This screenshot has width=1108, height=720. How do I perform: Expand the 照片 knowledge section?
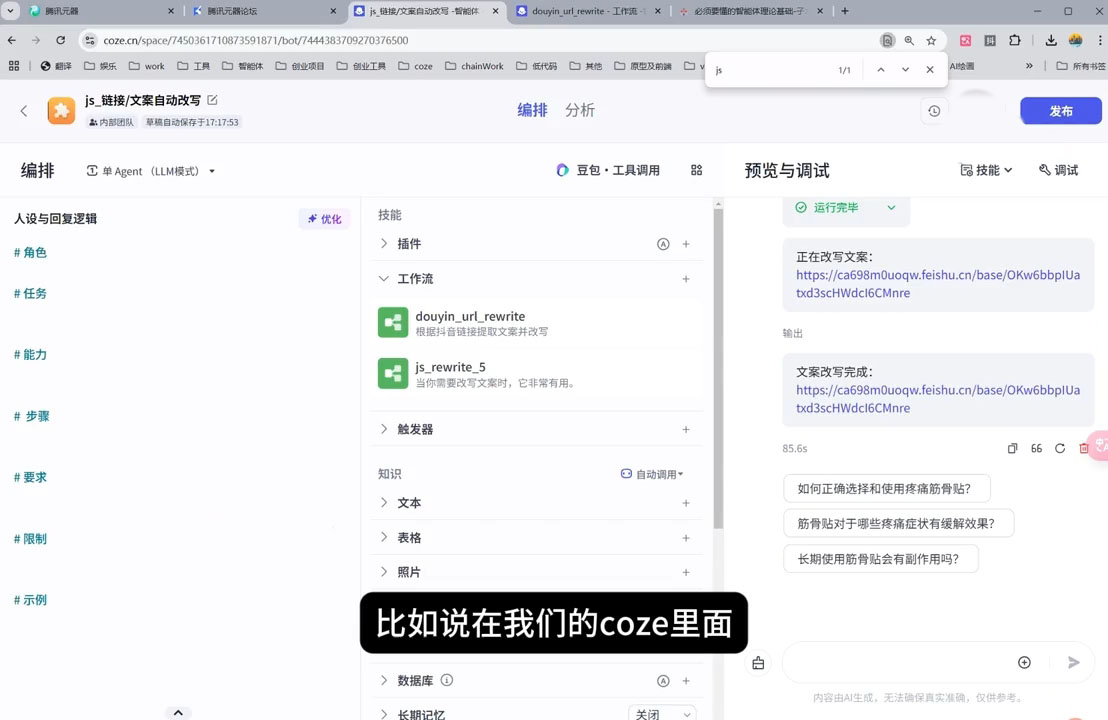384,572
